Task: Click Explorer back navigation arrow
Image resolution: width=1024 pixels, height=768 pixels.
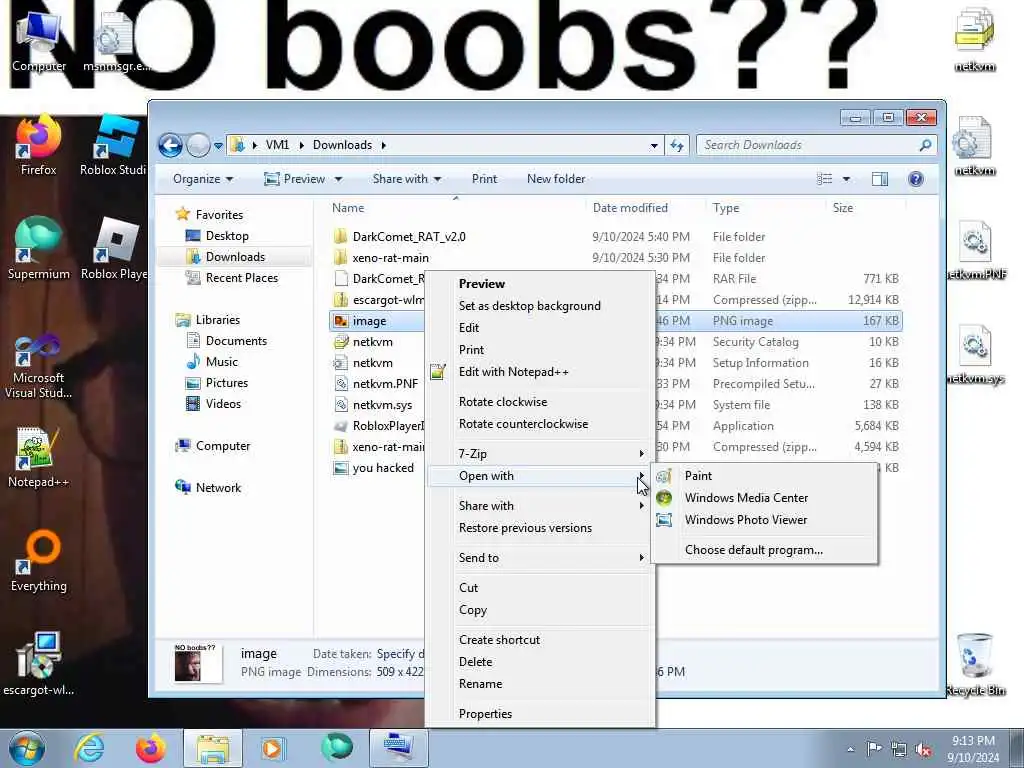Action: click(170, 145)
